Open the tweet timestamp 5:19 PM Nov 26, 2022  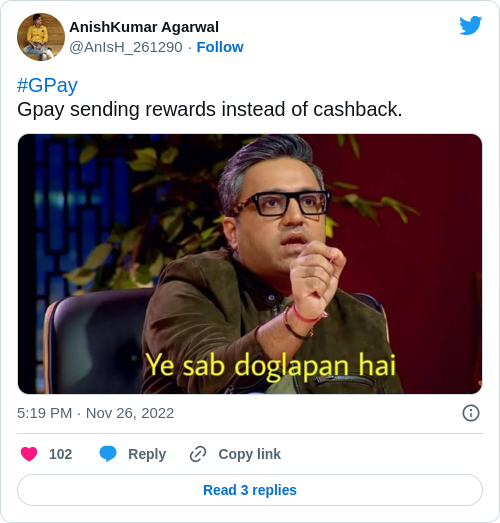[95, 413]
